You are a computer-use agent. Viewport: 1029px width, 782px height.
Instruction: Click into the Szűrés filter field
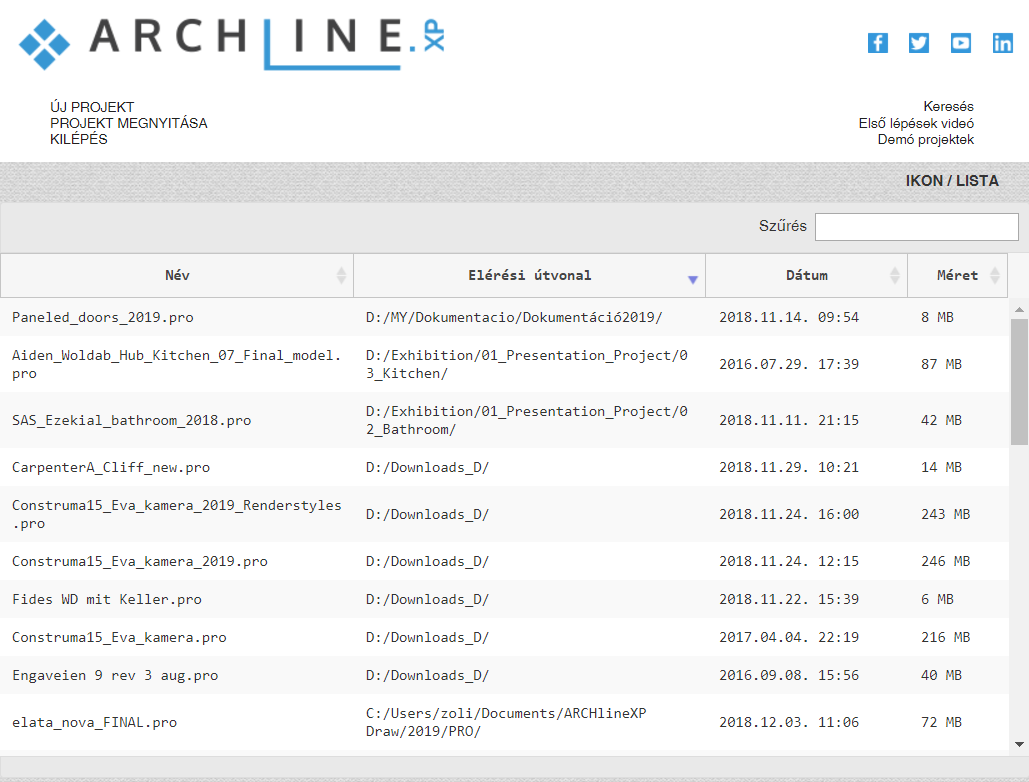click(916, 227)
